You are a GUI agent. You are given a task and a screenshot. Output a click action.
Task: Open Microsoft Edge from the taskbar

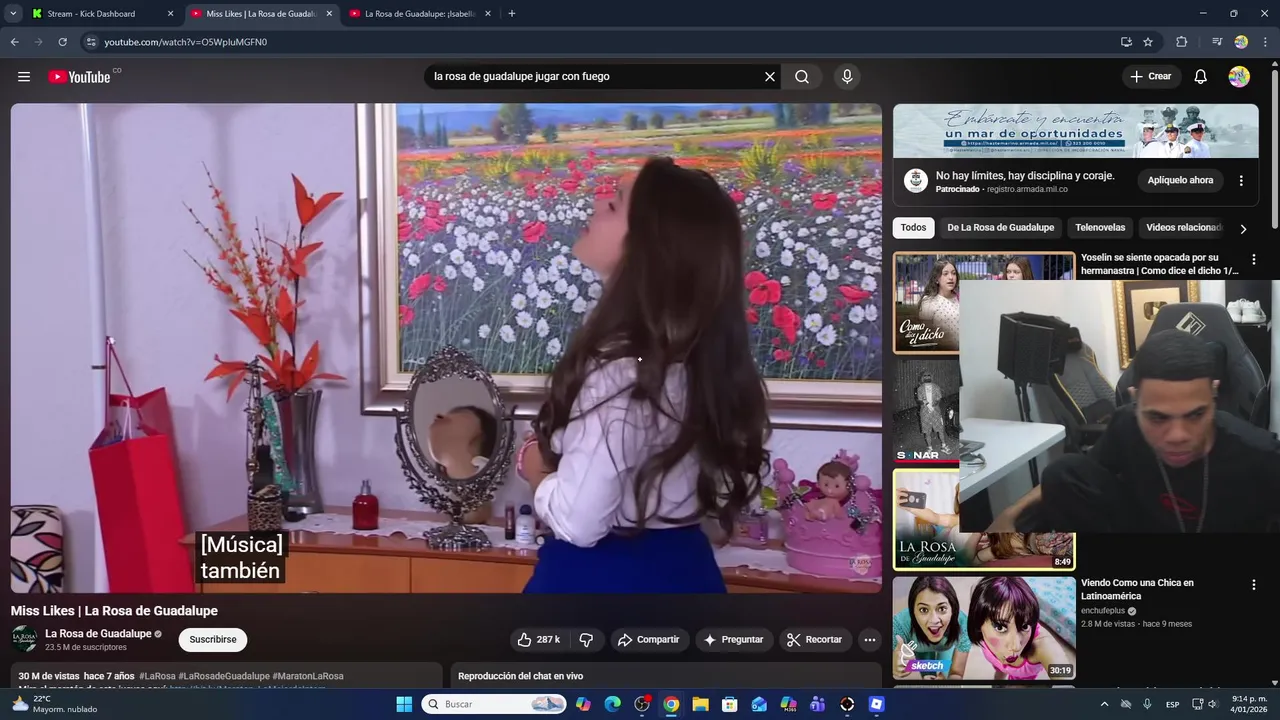(x=612, y=705)
